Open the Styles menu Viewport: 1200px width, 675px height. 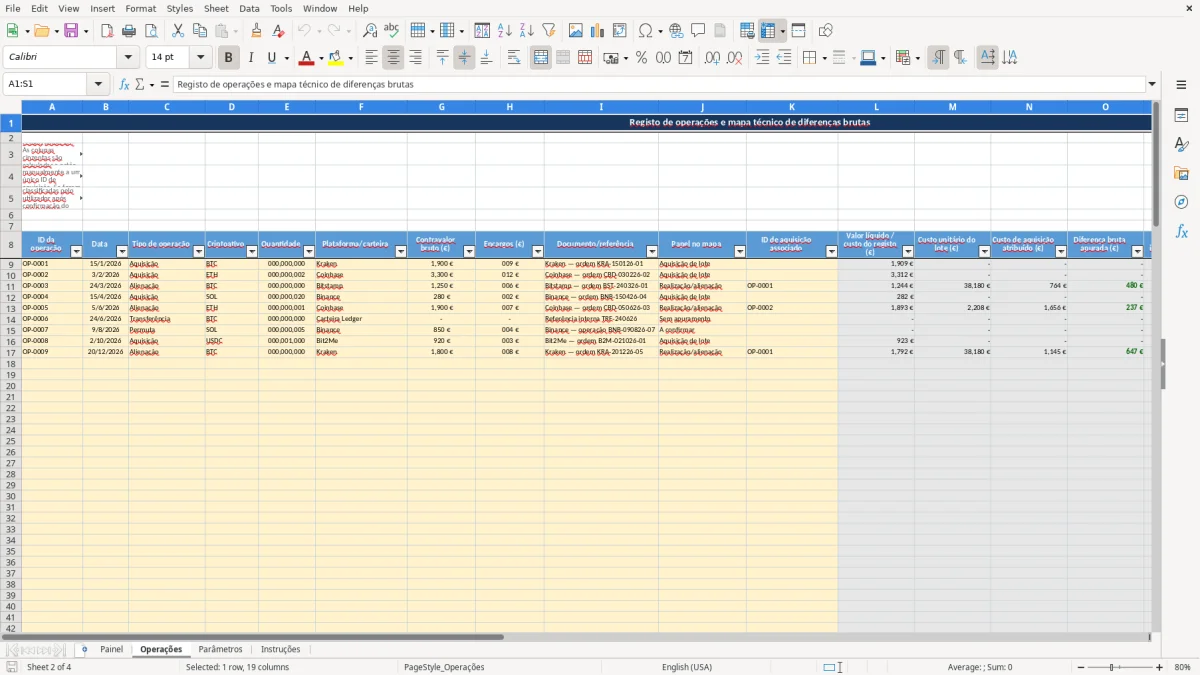pos(180,8)
